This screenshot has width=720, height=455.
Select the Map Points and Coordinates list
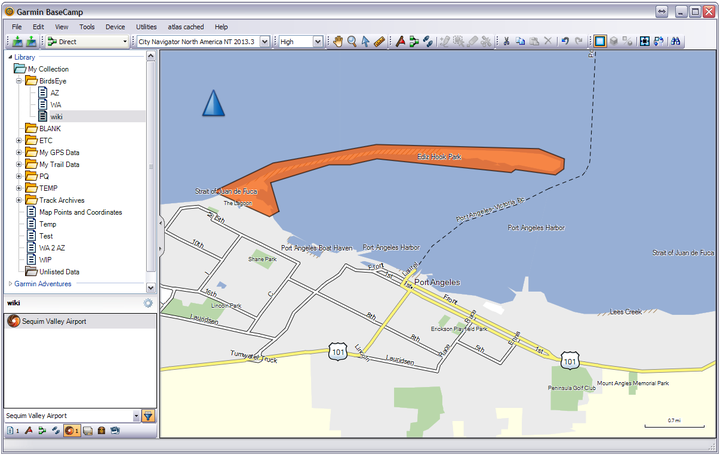click(x=80, y=212)
